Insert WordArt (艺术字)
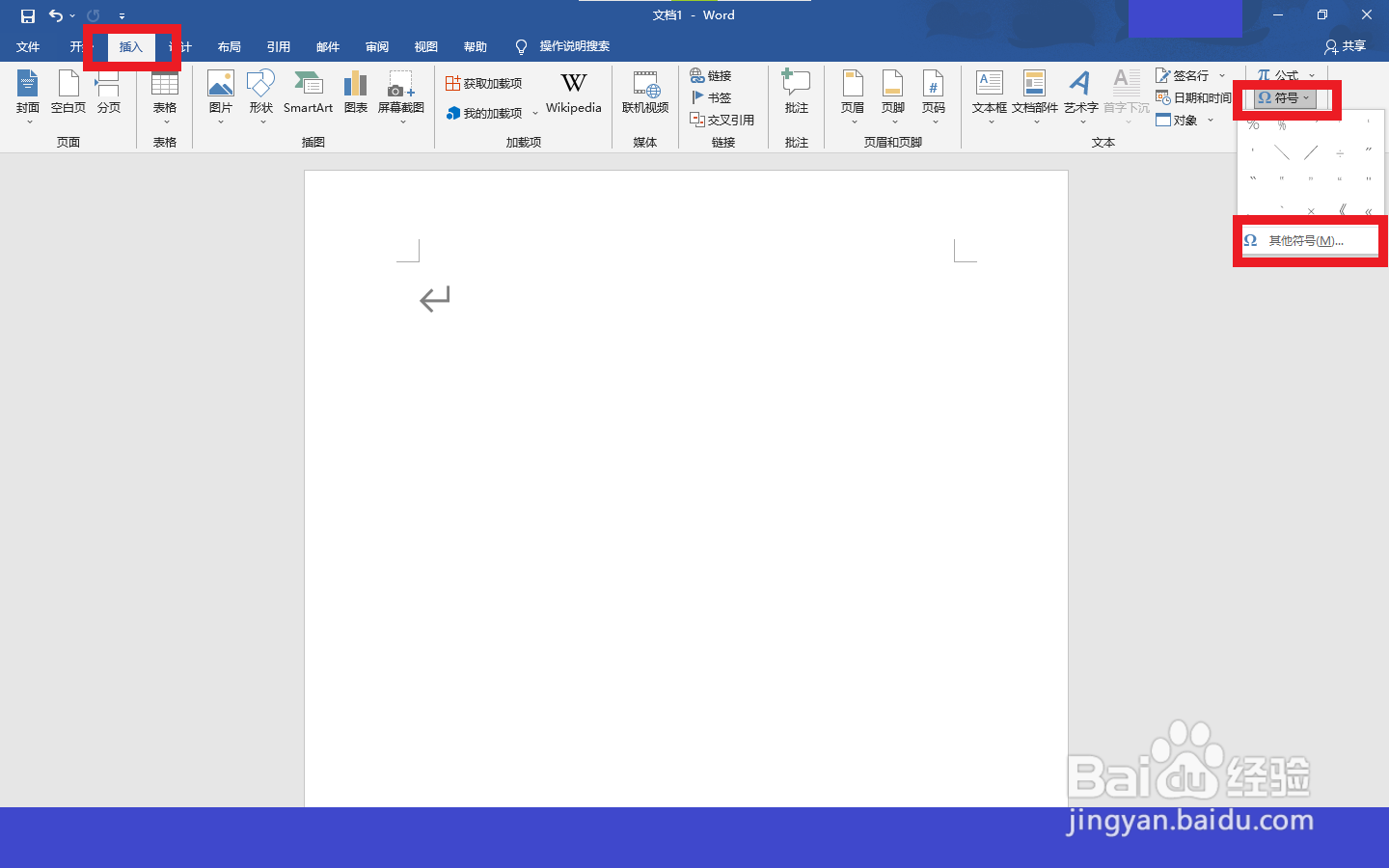The height and width of the screenshot is (868, 1389). coord(1080,96)
